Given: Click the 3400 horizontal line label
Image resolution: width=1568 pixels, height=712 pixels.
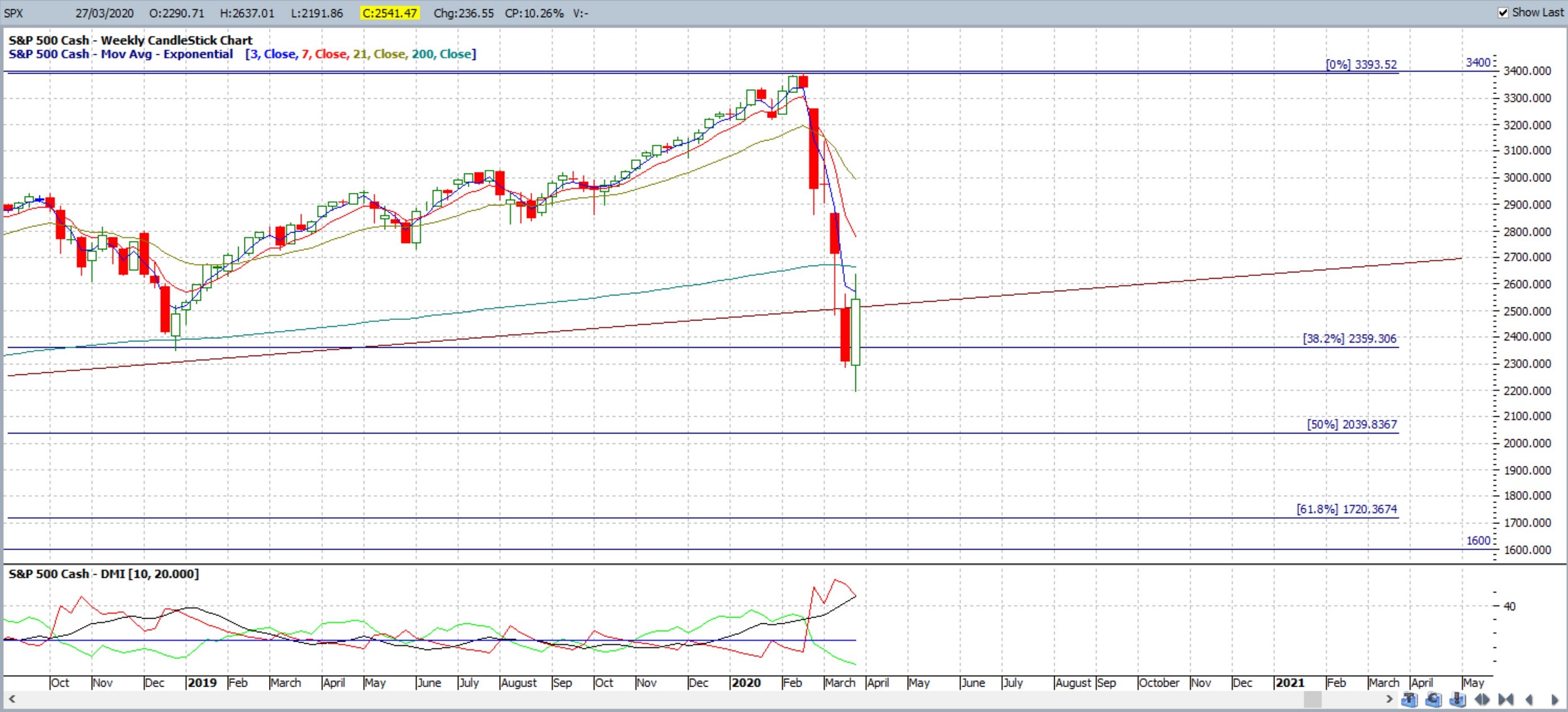Looking at the screenshot, I should (x=1478, y=63).
